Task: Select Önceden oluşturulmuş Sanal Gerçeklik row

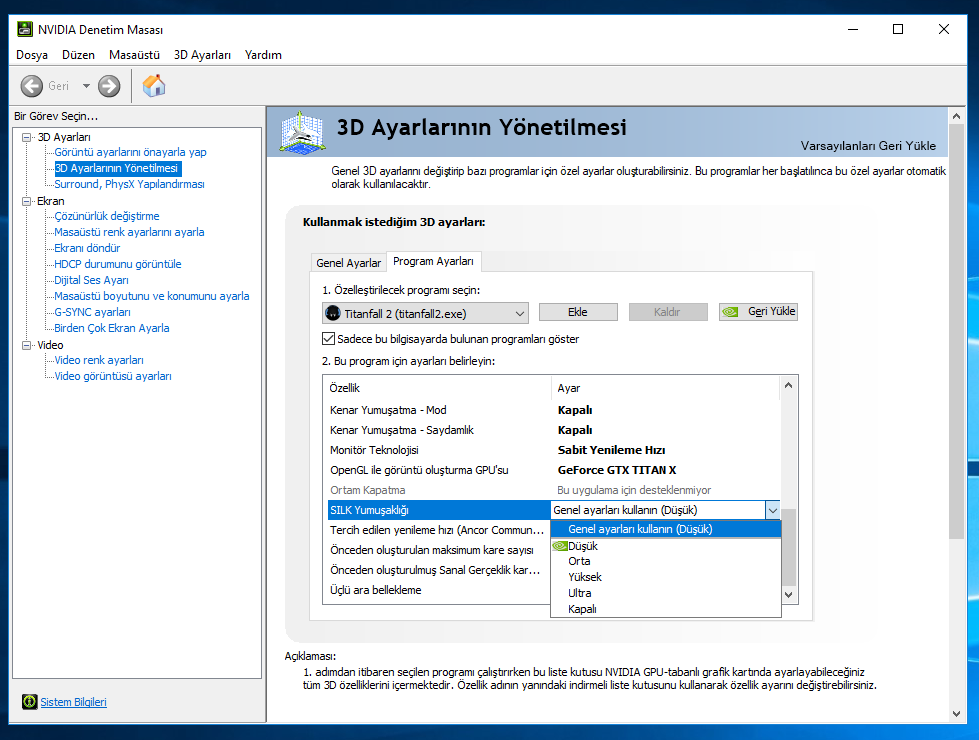Action: point(437,570)
